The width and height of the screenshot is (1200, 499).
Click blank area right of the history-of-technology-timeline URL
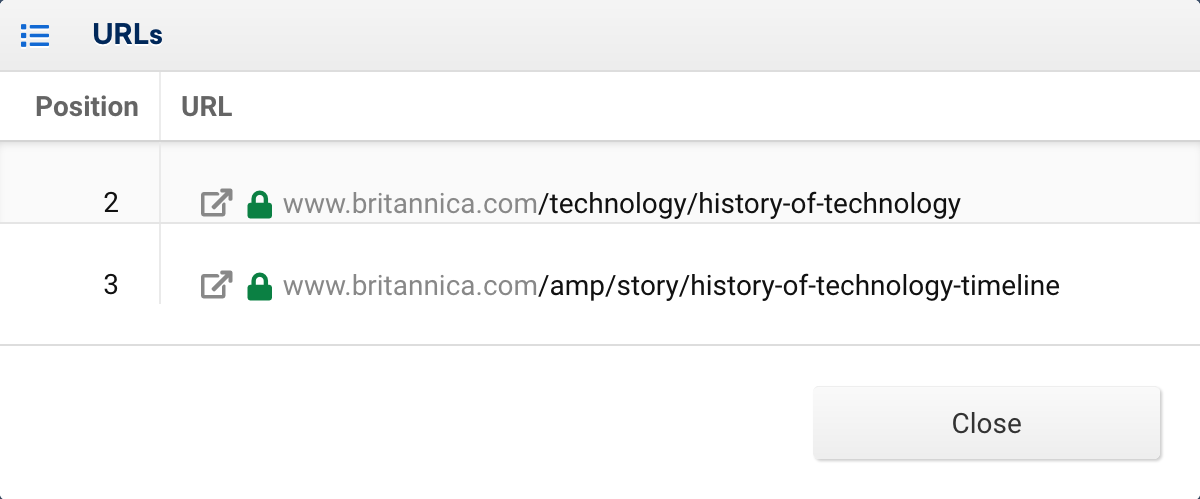tap(1128, 286)
